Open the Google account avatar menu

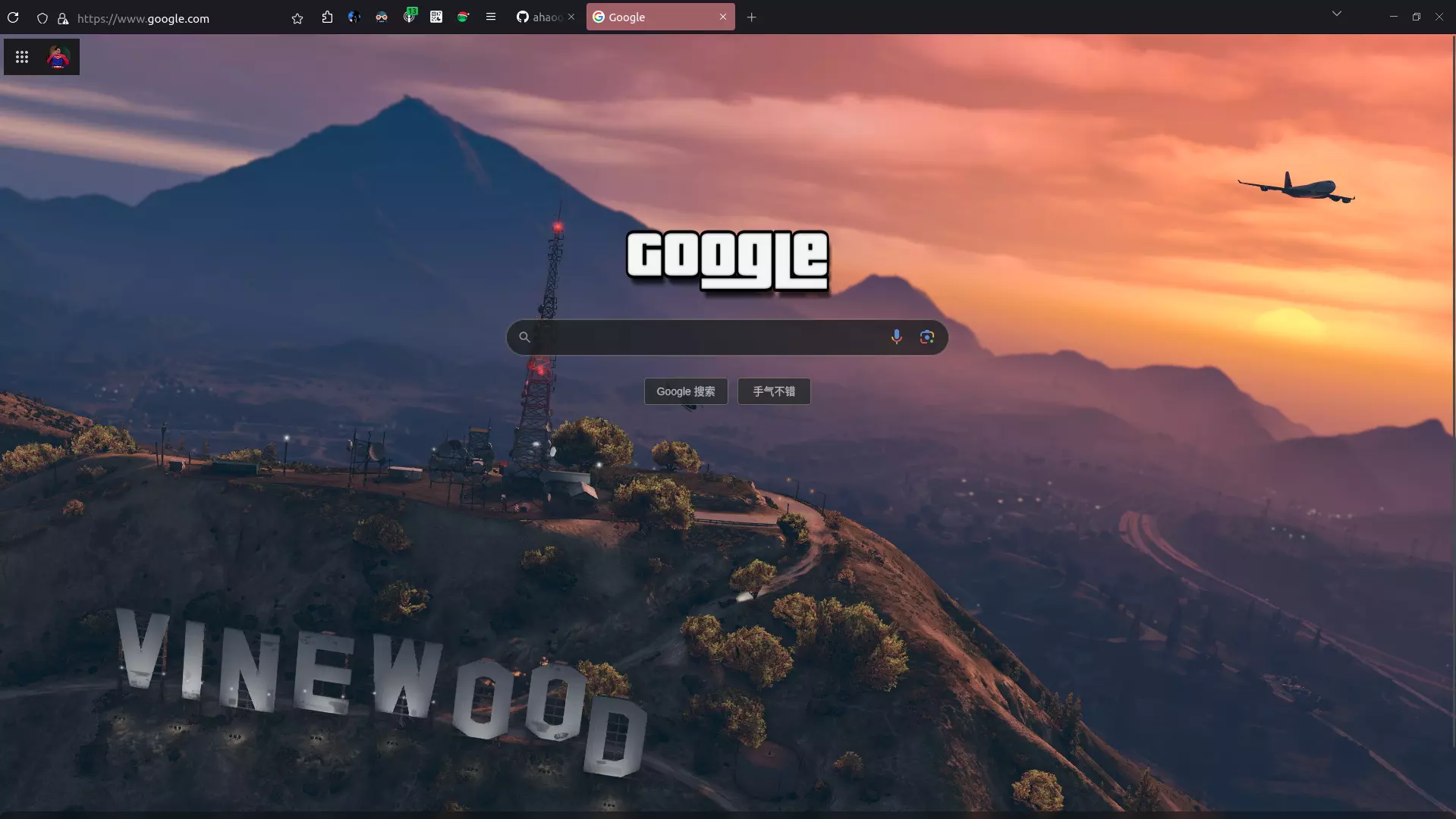click(x=58, y=57)
